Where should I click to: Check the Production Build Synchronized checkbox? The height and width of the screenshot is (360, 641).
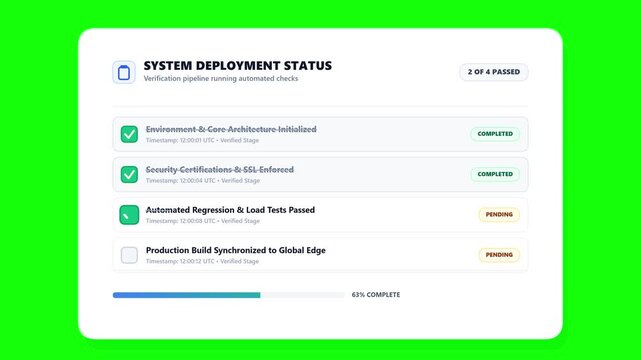(x=129, y=255)
